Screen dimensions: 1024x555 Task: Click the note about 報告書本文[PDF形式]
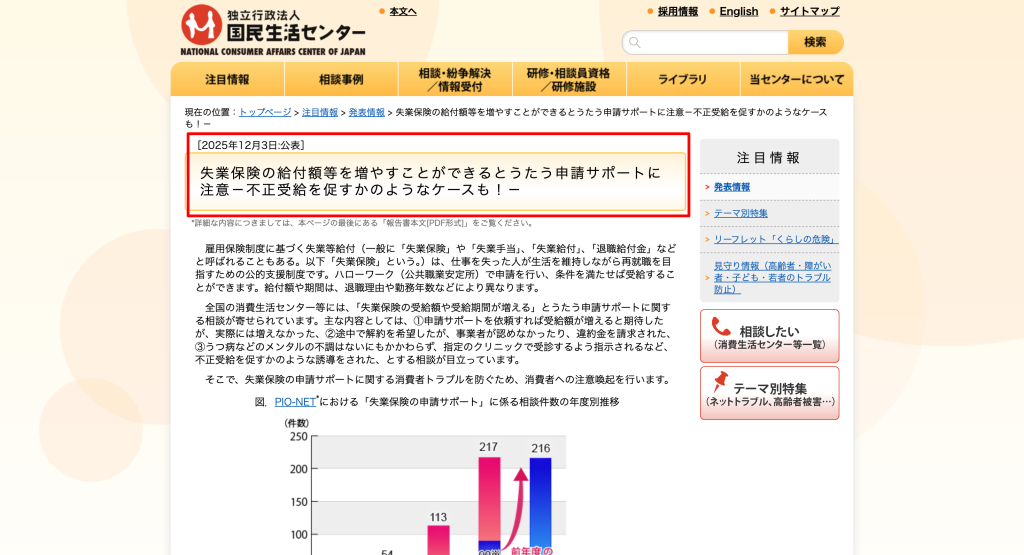362,223
